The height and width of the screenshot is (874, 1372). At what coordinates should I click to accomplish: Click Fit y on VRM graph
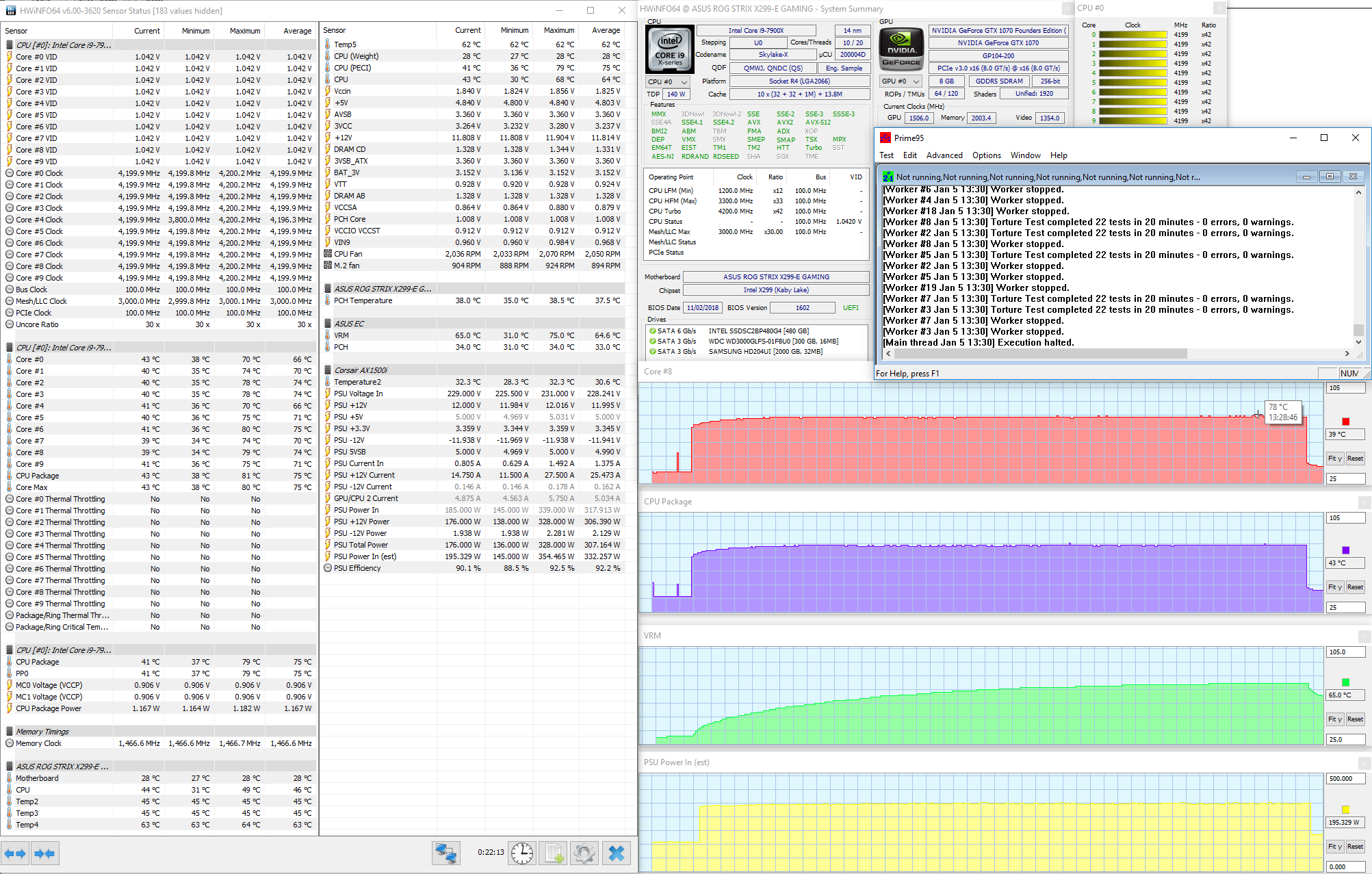[x=1335, y=719]
